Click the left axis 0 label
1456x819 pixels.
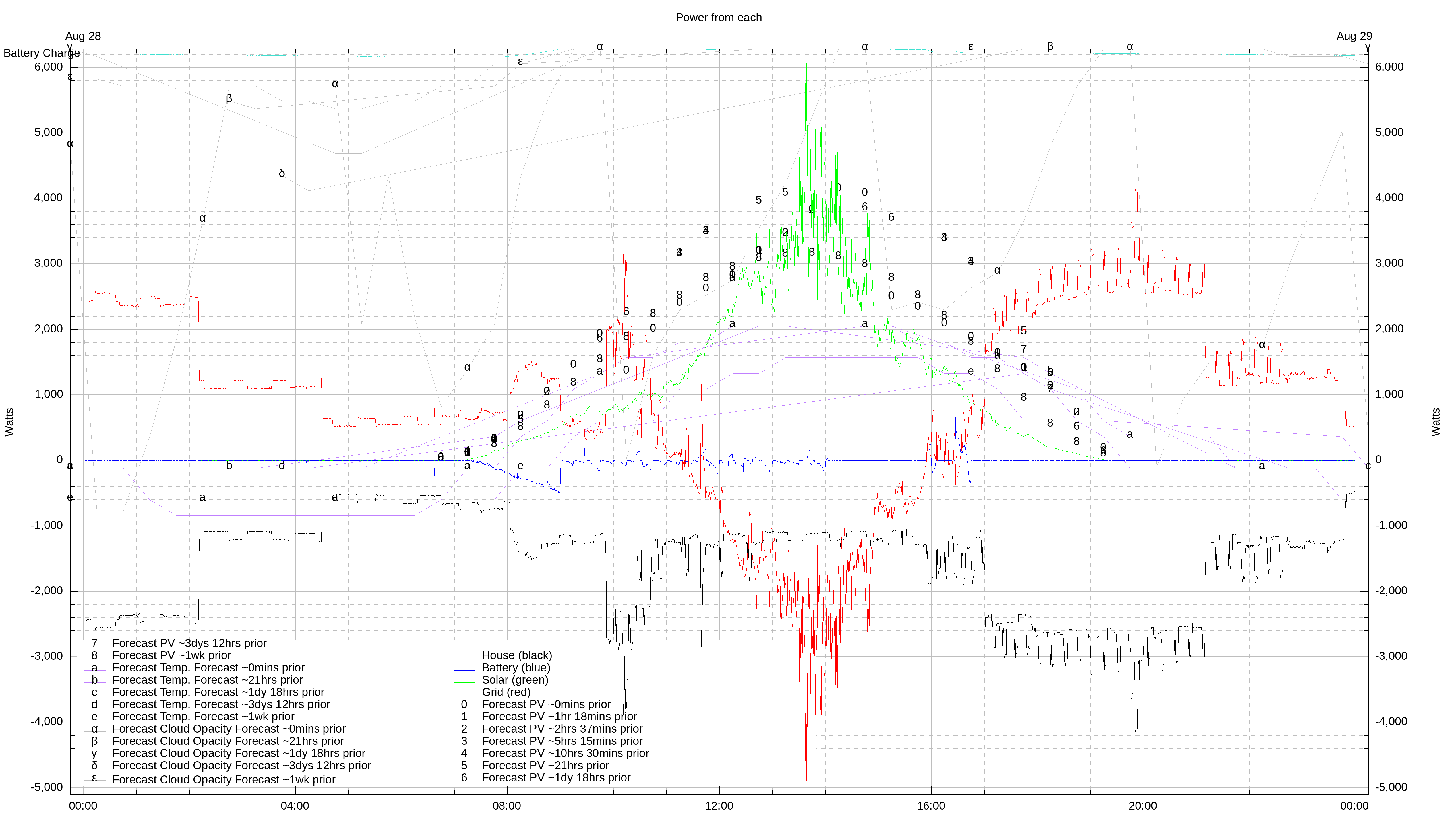(59, 460)
